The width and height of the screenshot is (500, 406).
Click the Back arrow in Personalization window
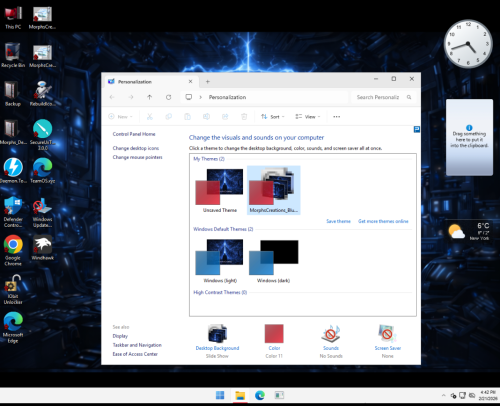[112, 97]
